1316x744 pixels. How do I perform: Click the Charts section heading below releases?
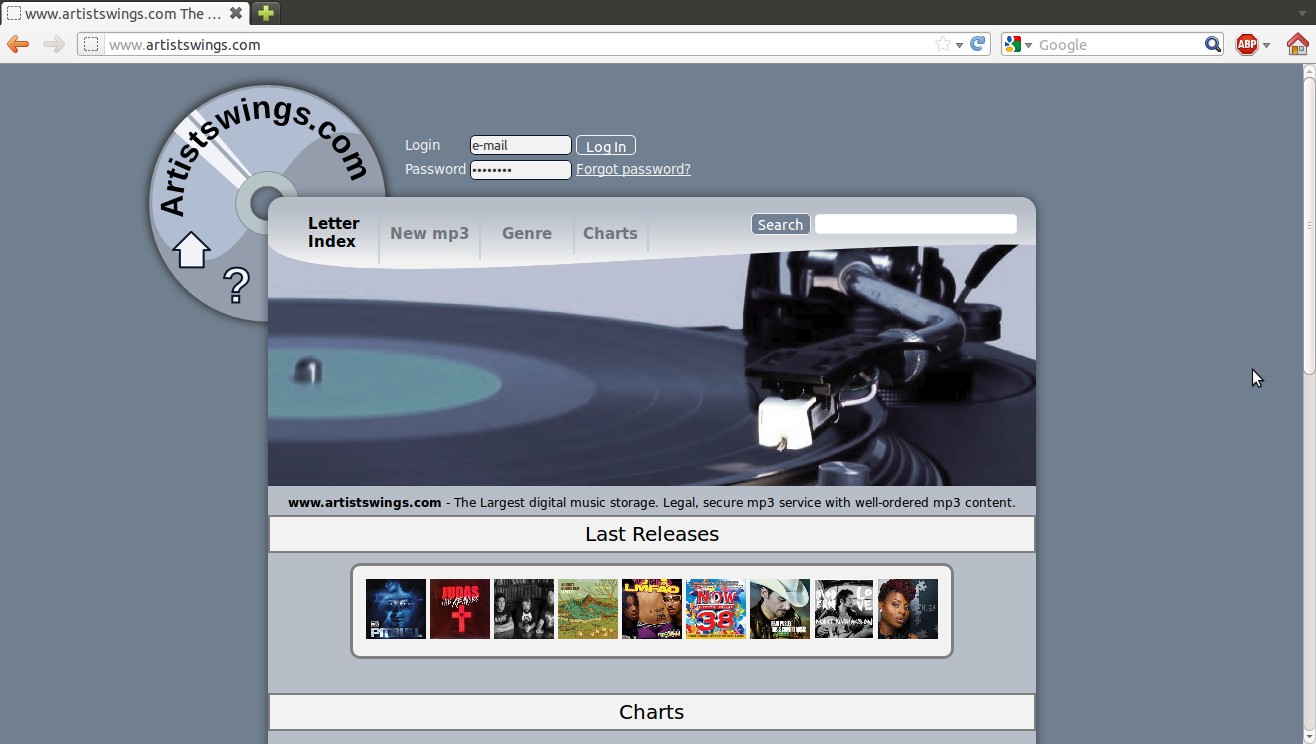(652, 712)
